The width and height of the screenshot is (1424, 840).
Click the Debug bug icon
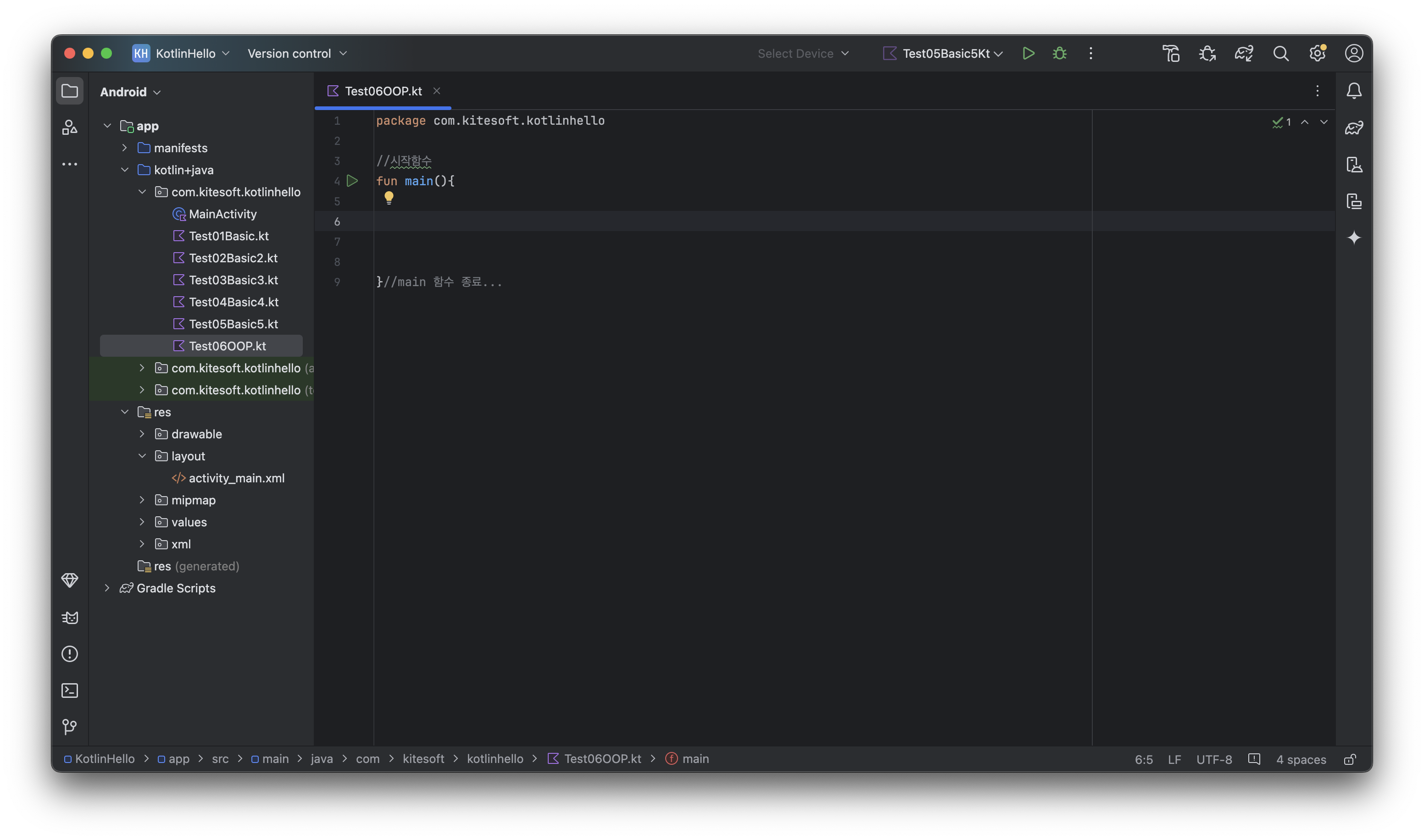(1059, 53)
